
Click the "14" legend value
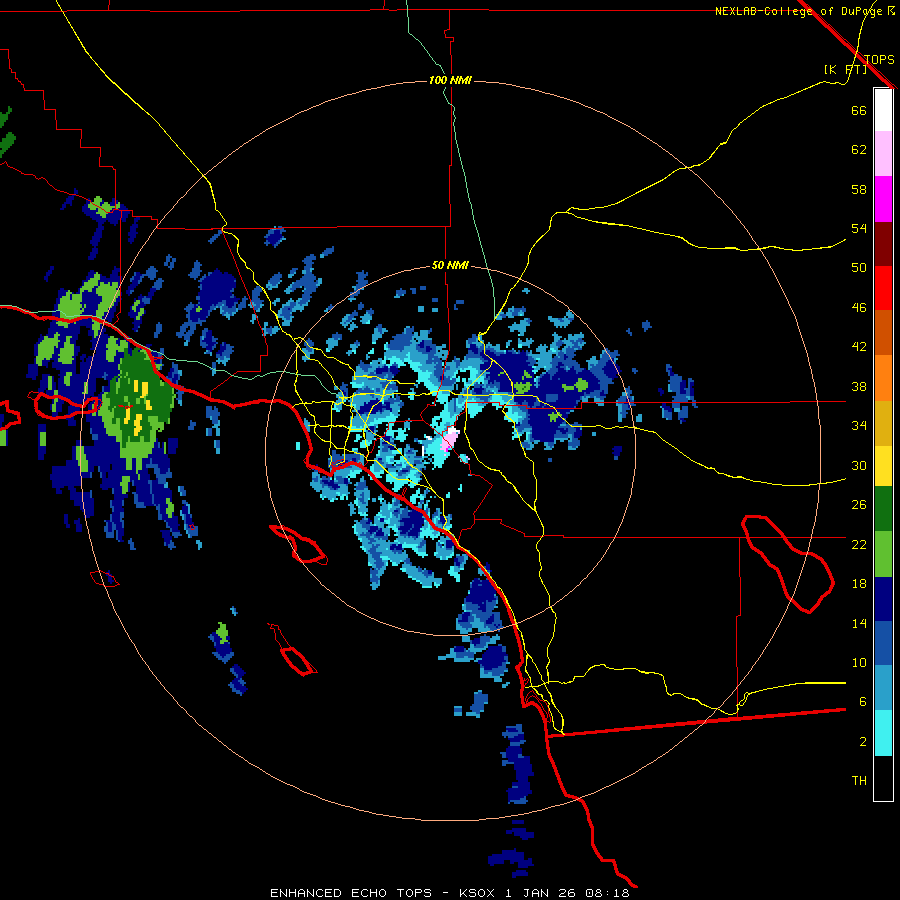(x=859, y=623)
